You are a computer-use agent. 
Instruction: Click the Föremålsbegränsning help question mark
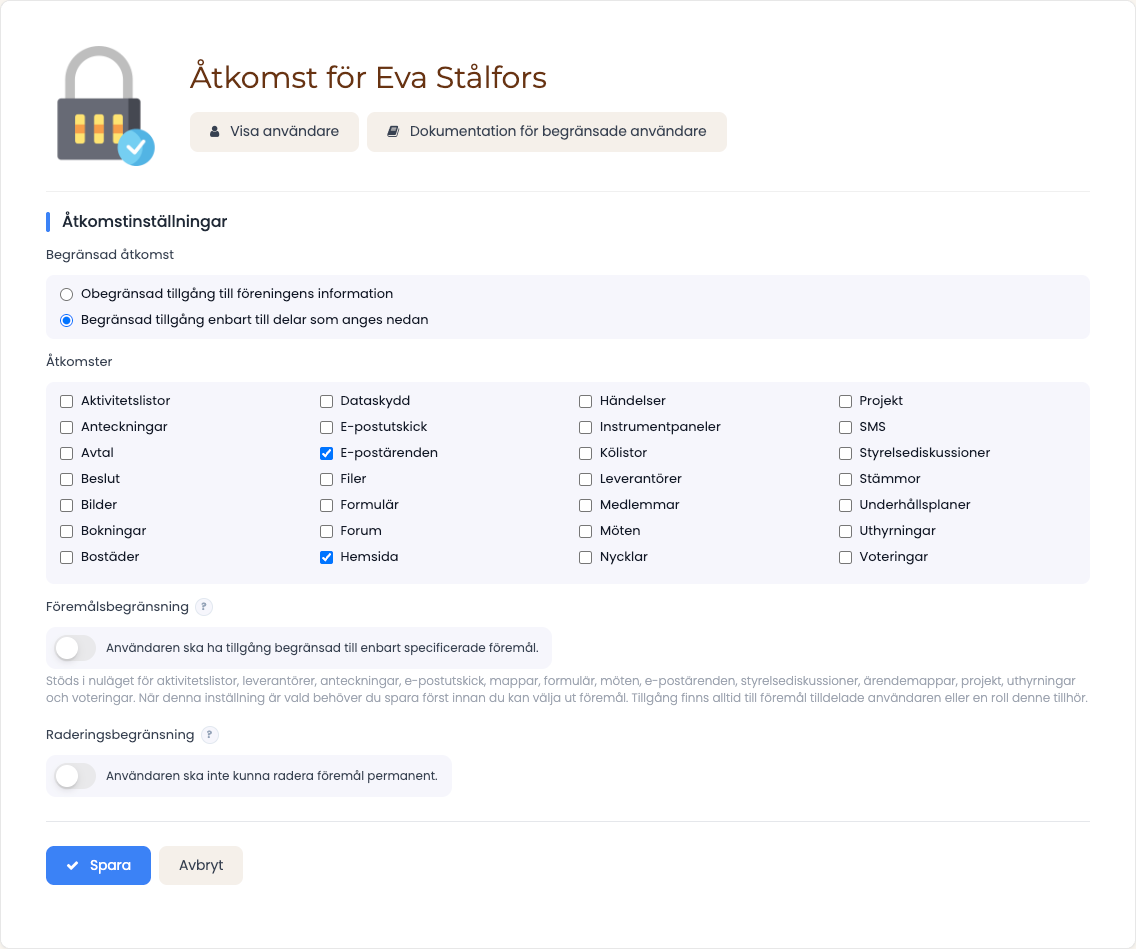tap(204, 607)
